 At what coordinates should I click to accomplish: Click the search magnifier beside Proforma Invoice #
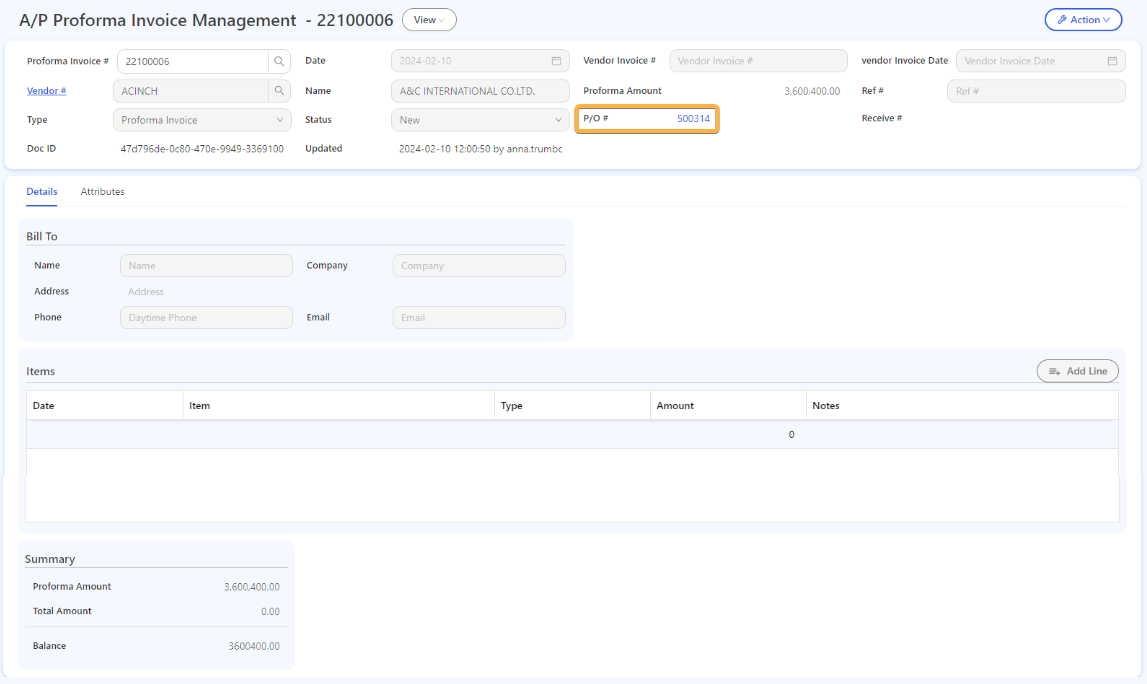coord(280,61)
